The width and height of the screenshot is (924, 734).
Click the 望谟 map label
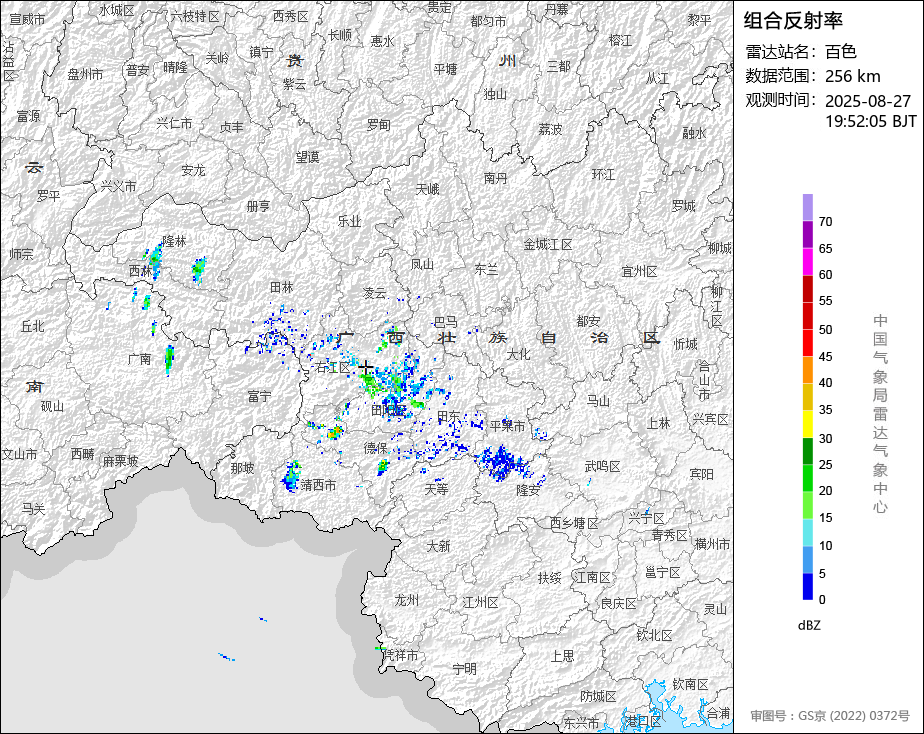[x=308, y=157]
